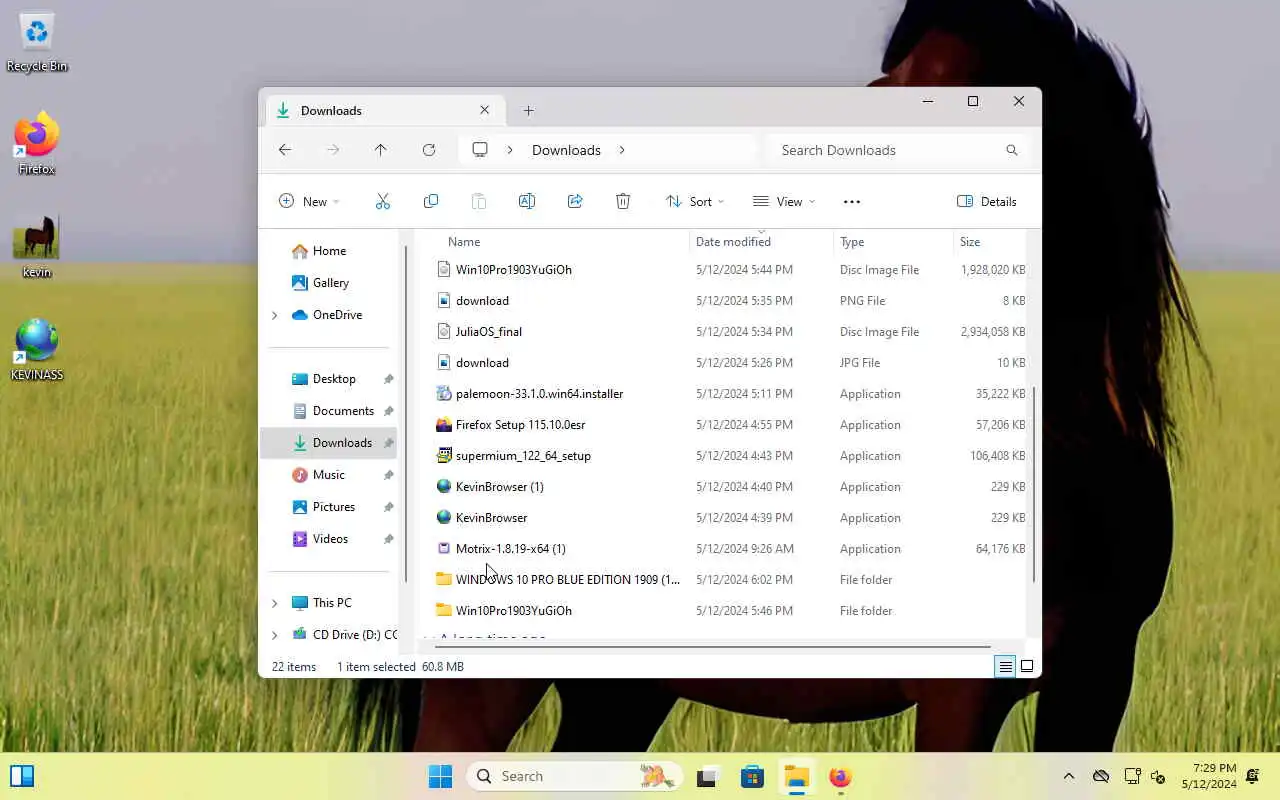Toggle the Details pane button
This screenshot has width=1280, height=800.
987,201
